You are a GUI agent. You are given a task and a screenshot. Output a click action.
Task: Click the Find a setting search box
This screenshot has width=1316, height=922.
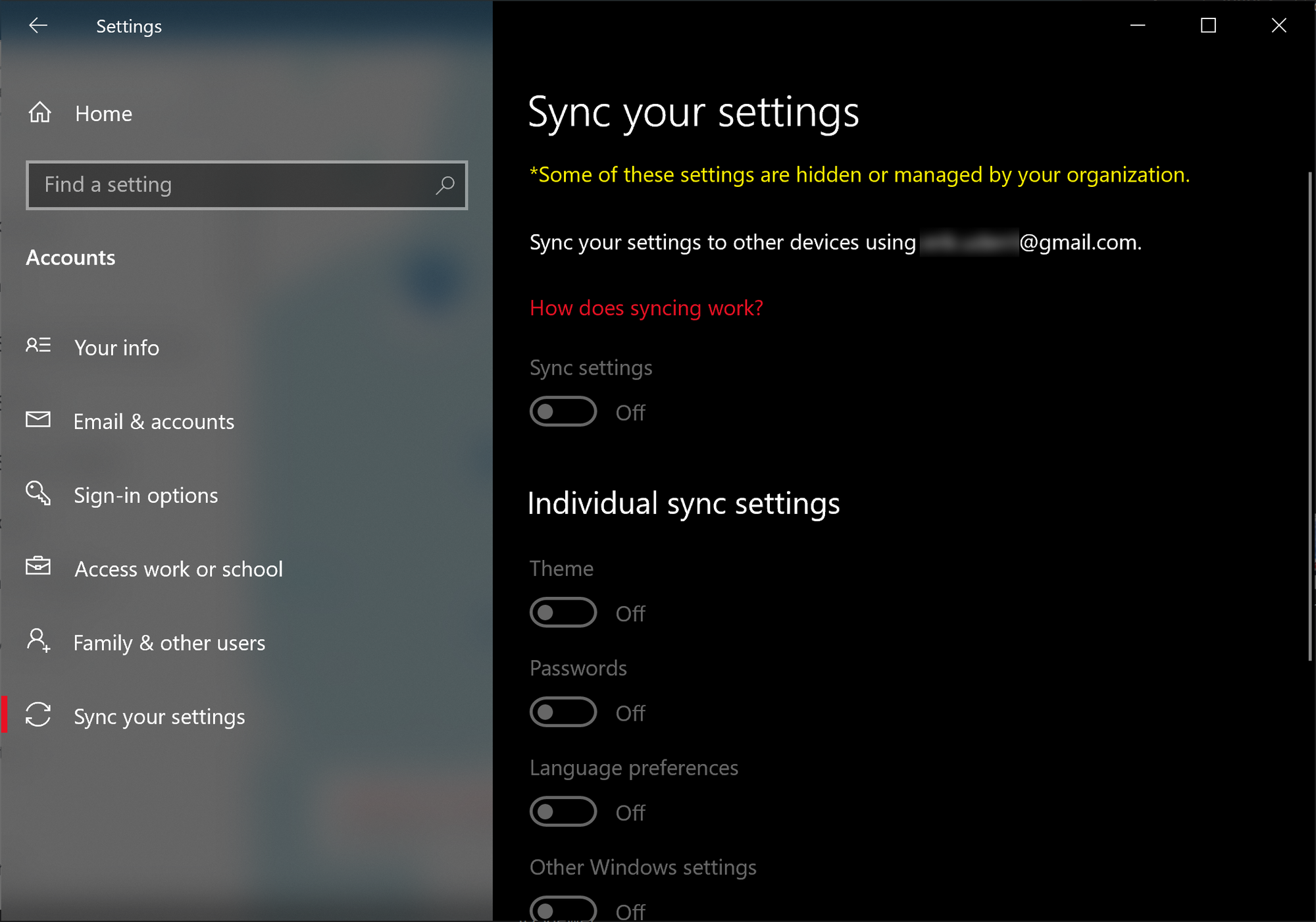(x=247, y=185)
